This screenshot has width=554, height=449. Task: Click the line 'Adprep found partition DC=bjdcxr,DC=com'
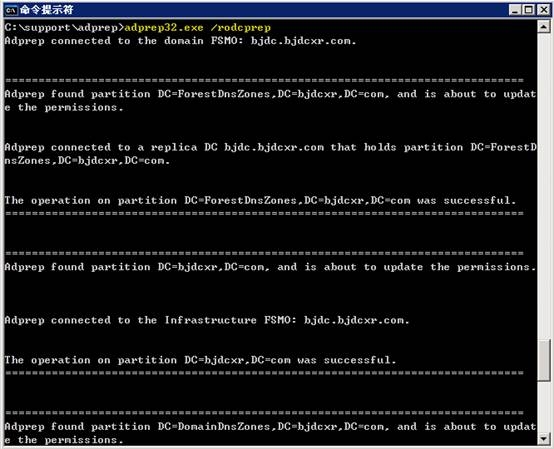(270, 267)
